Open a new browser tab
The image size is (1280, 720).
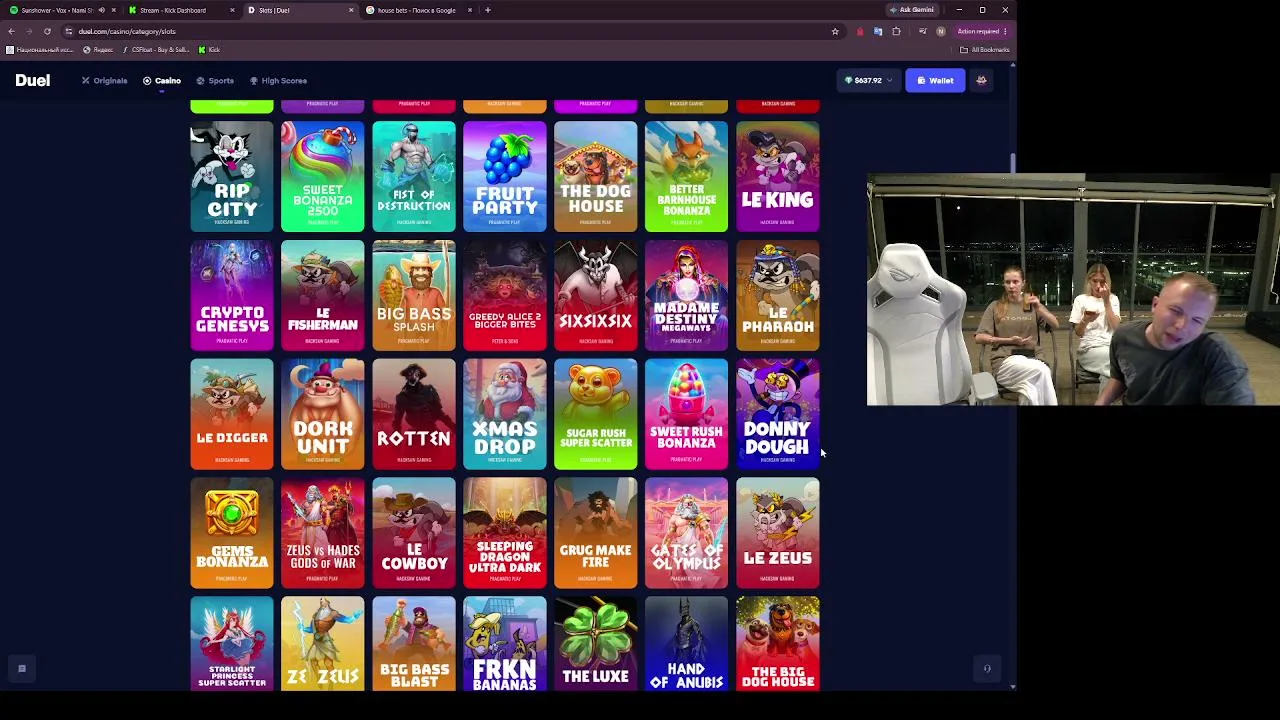coord(488,10)
